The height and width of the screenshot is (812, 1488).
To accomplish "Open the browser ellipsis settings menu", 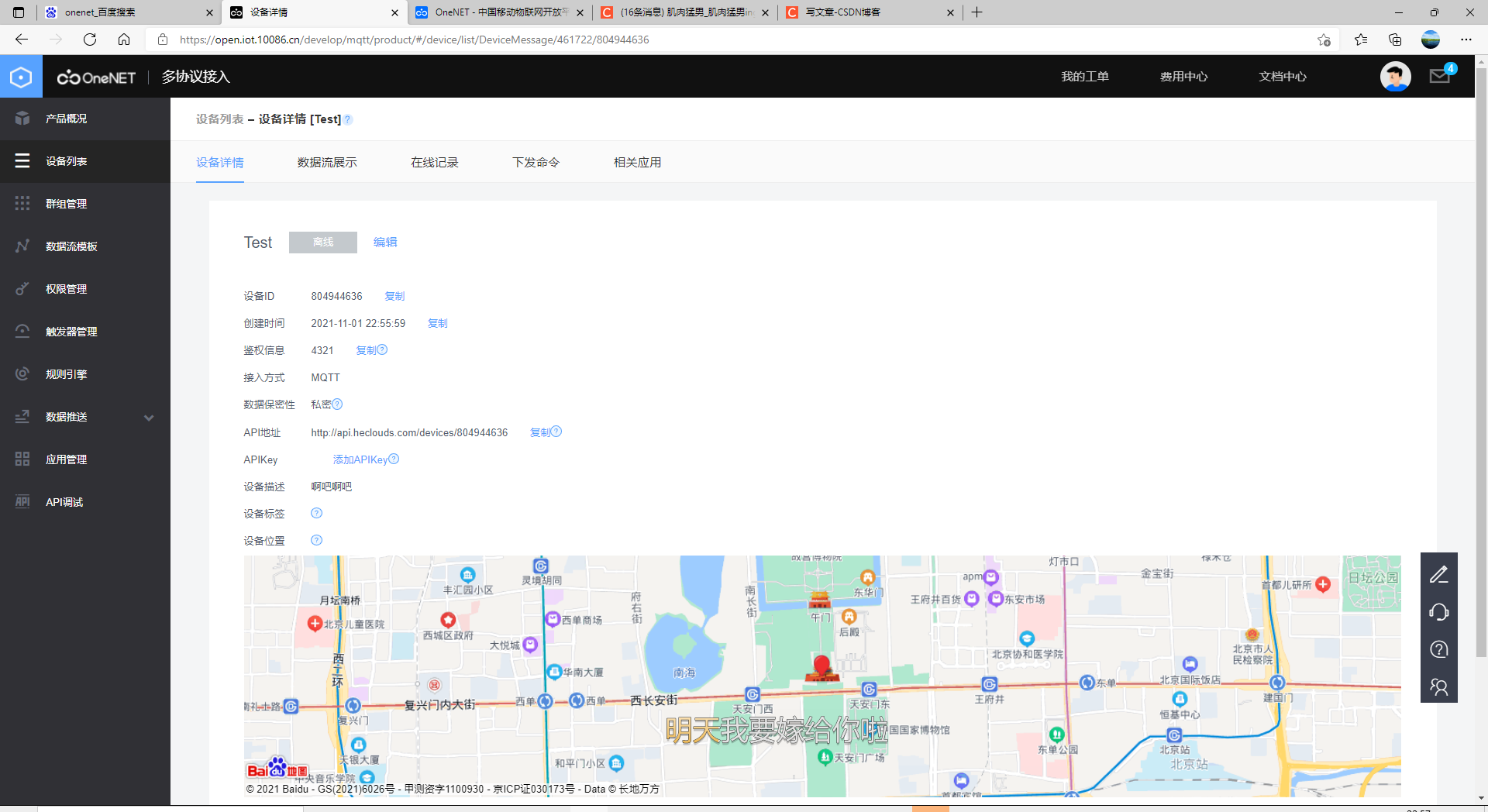I will click(x=1466, y=40).
